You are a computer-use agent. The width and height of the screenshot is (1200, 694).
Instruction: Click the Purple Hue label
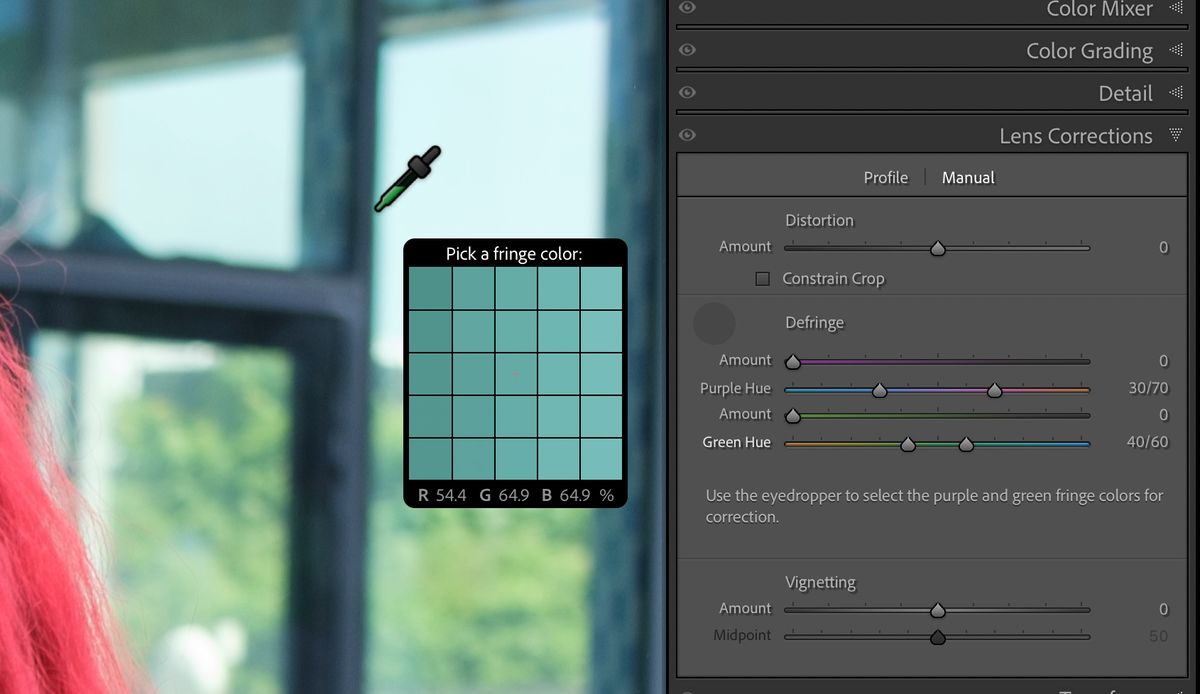[x=735, y=388]
